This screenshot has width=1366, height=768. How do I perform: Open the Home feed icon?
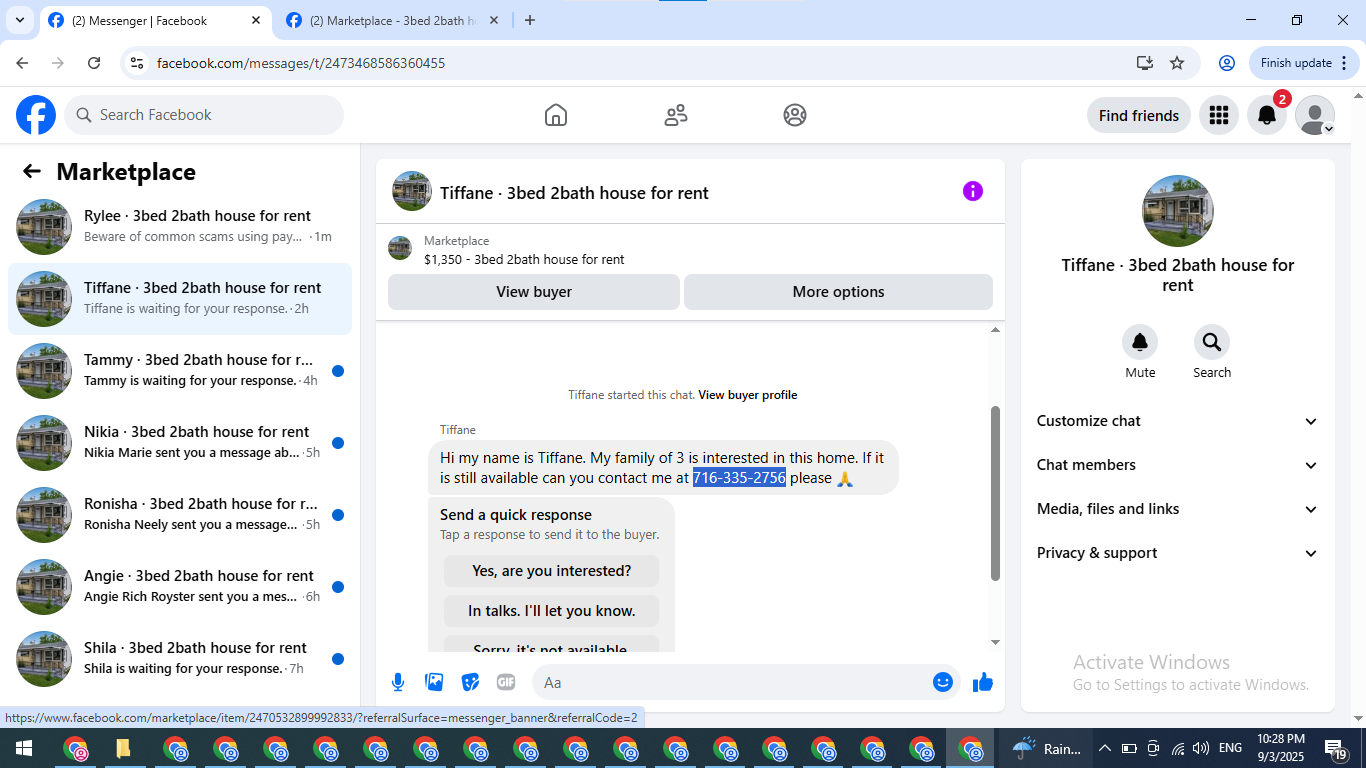click(556, 115)
